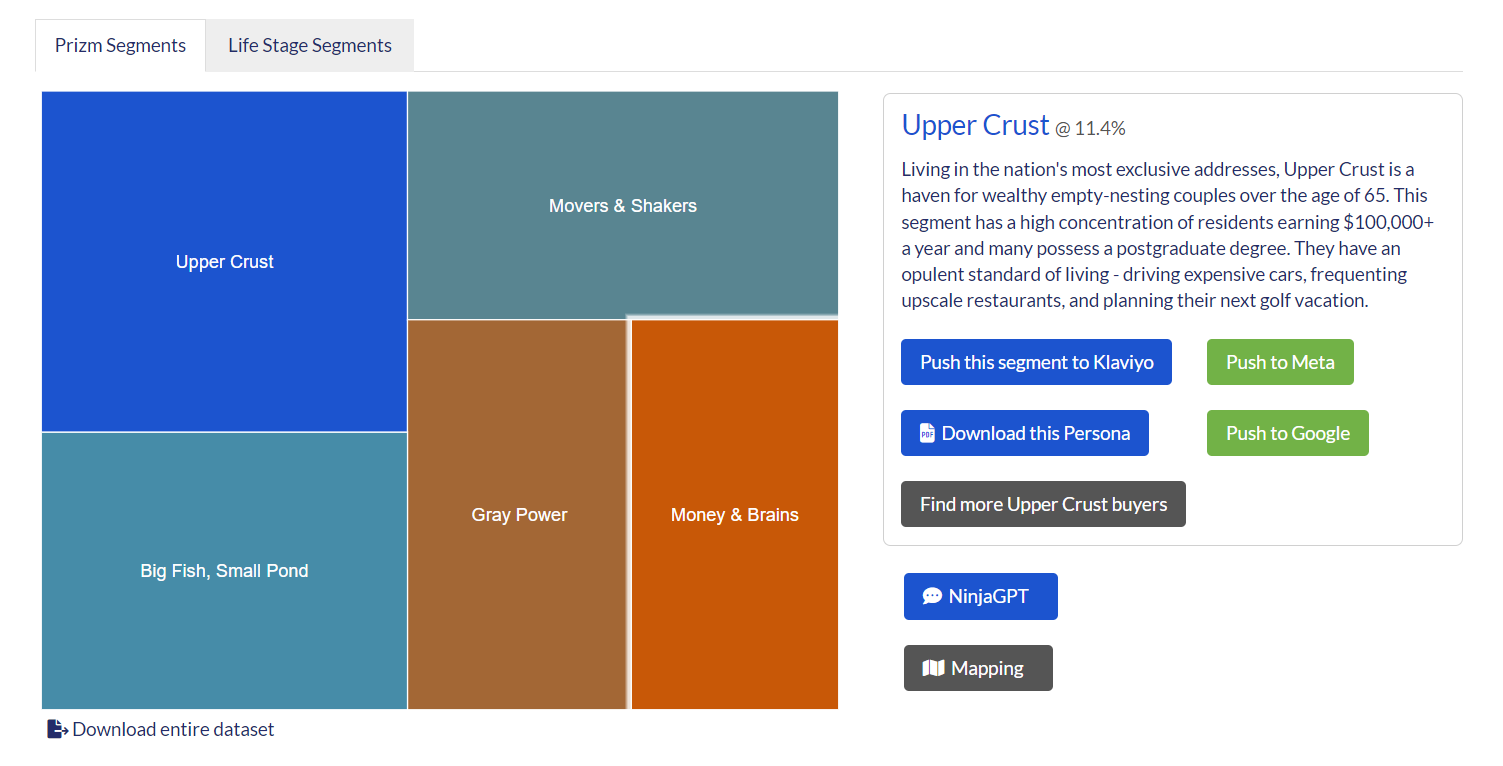Open Mapping via its text label
The image size is (1503, 766).
987,668
